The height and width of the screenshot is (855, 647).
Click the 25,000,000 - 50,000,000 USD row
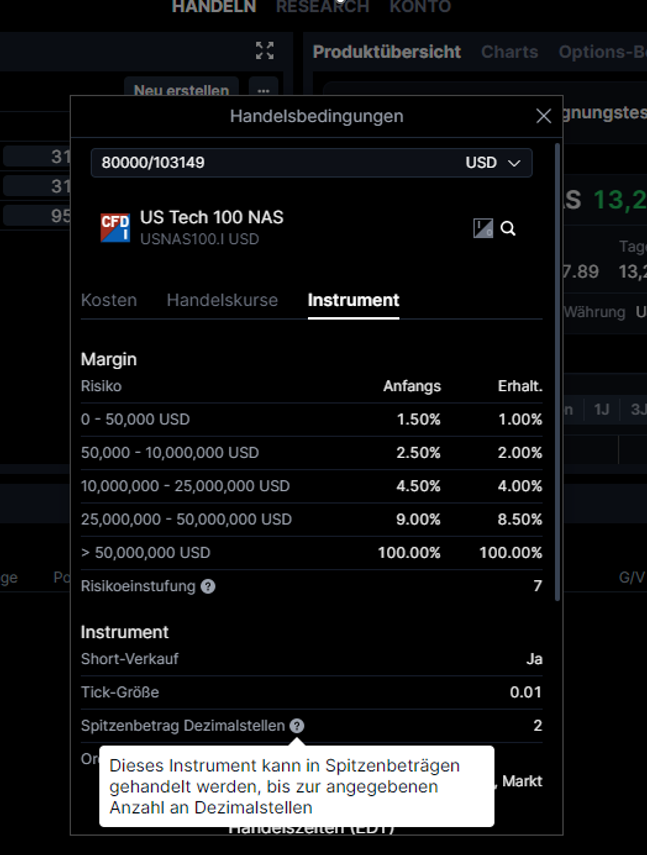click(311, 519)
